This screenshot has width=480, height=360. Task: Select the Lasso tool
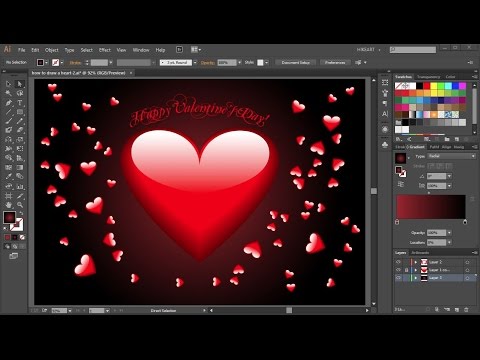(x=20, y=93)
